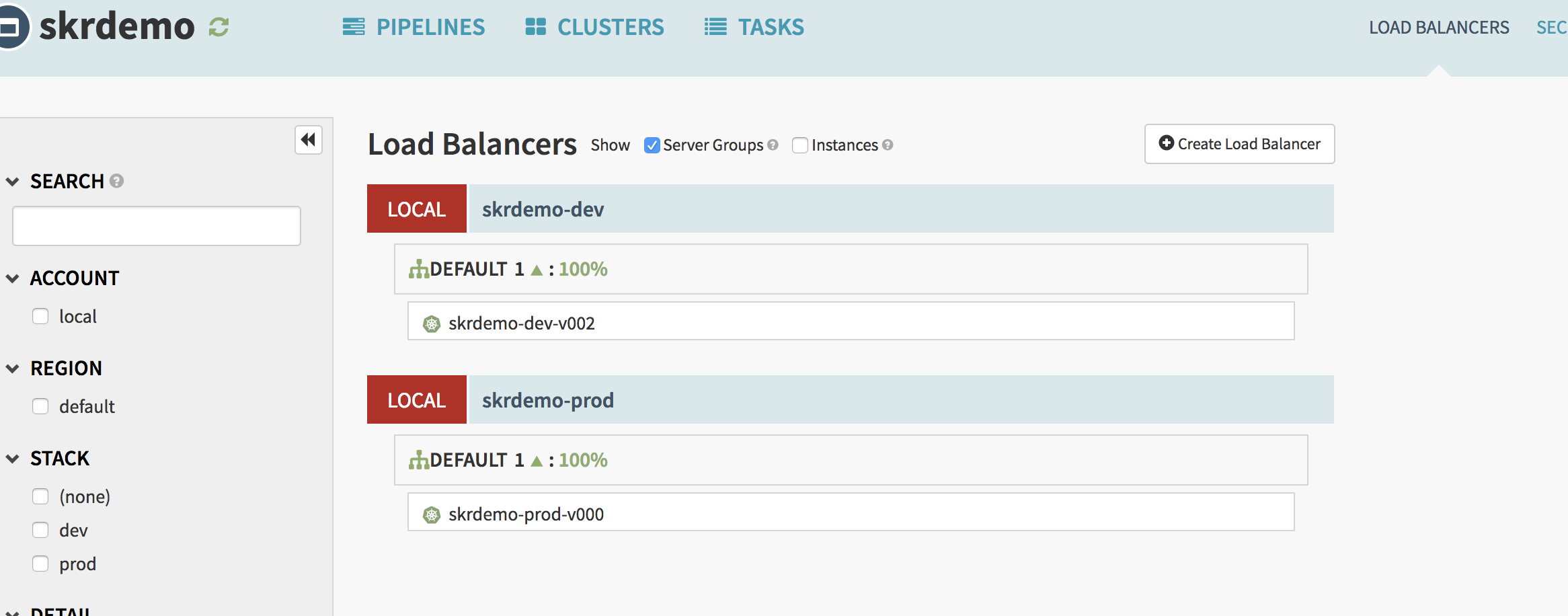Click the Kubernetes icon for skrdemo-prod-v000
The image size is (1568, 616).
coord(431,515)
